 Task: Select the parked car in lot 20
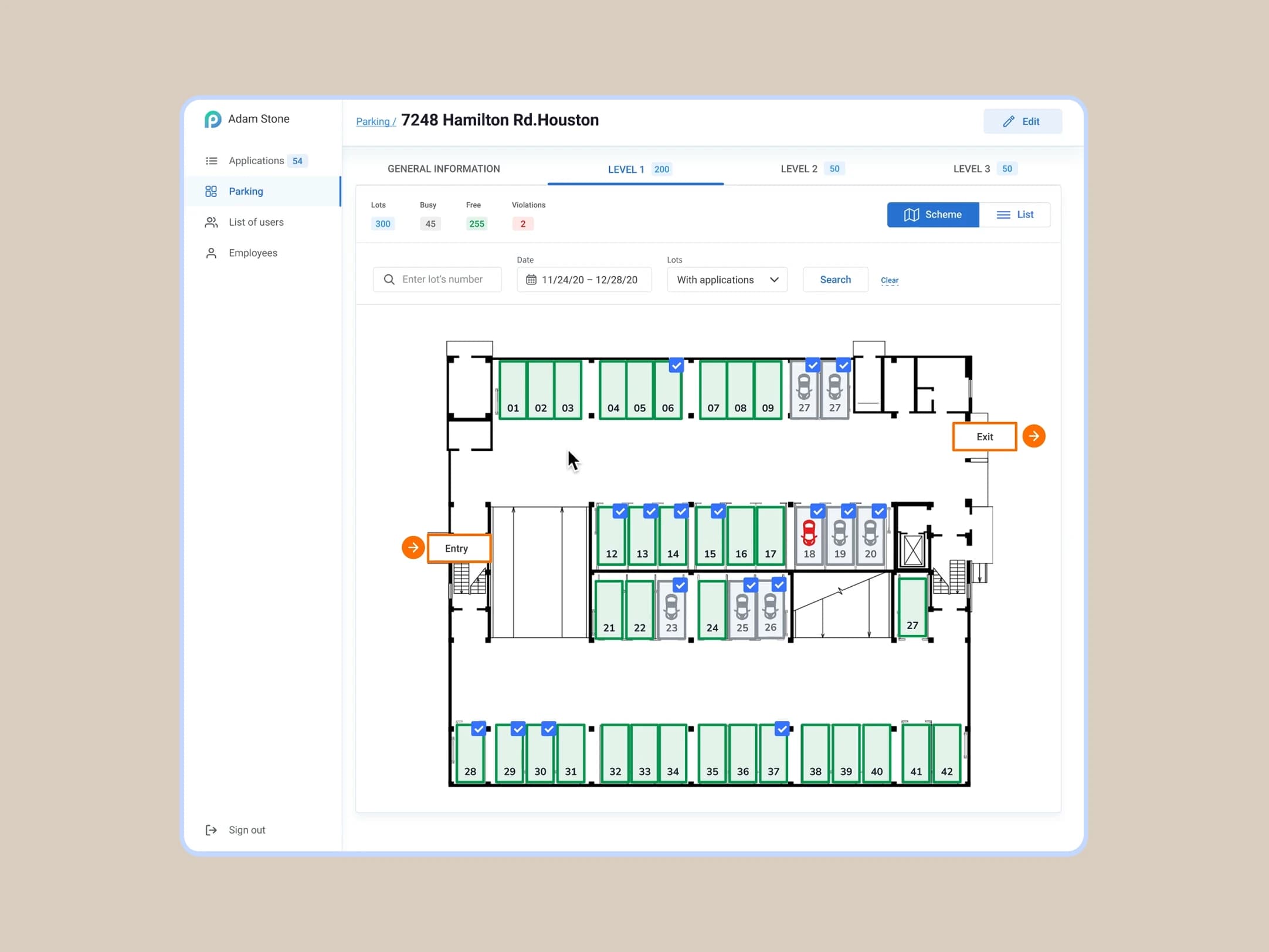(x=871, y=533)
